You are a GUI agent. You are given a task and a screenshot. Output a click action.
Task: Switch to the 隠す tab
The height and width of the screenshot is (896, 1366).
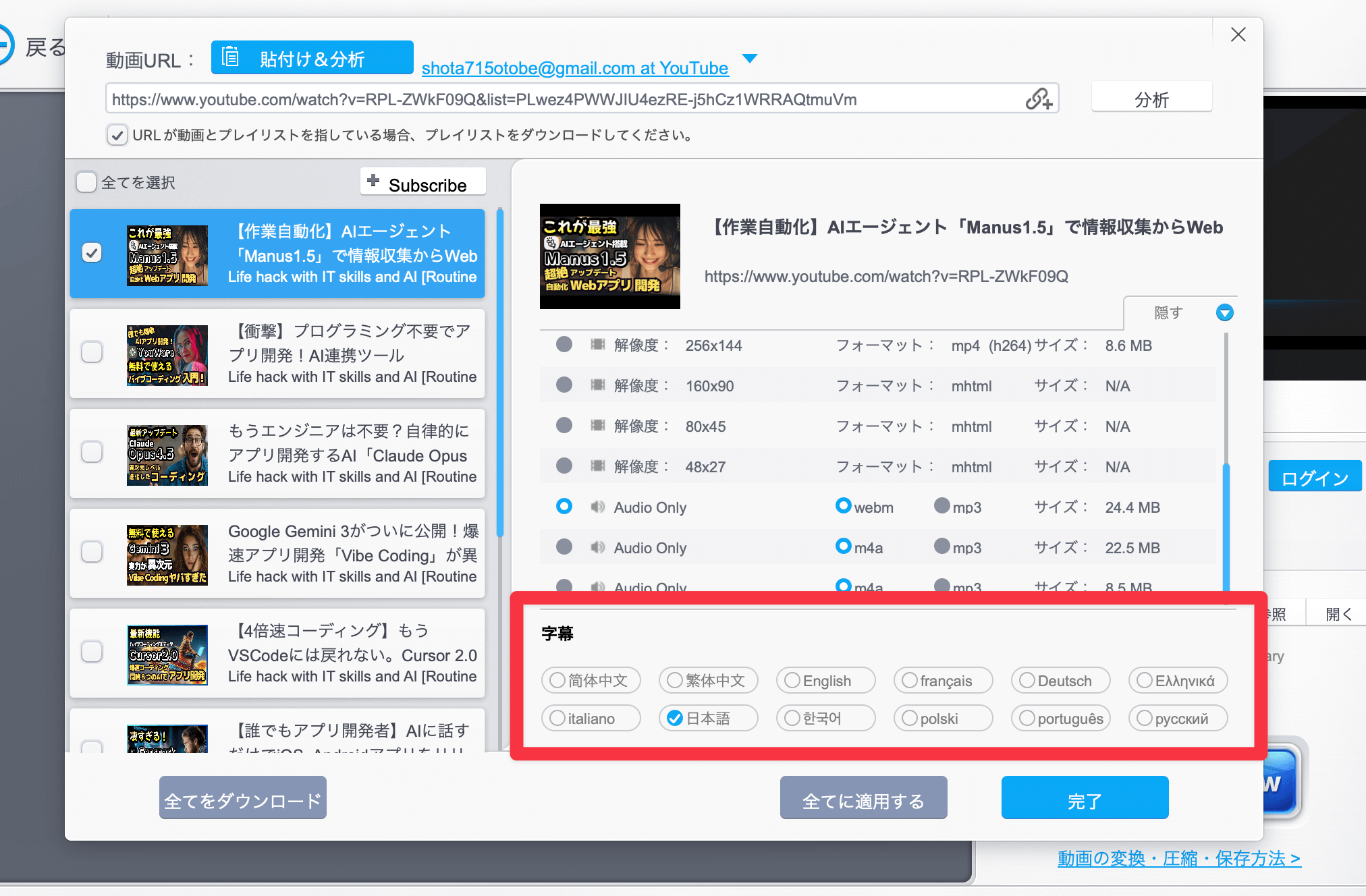[1168, 312]
